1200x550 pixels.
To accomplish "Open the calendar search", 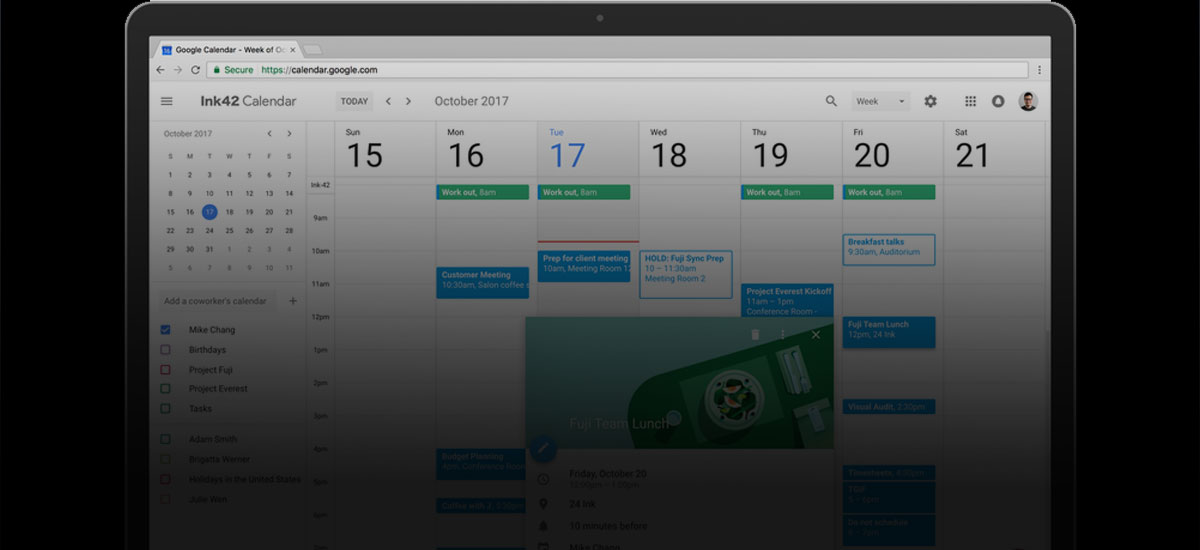I will pyautogui.click(x=831, y=101).
